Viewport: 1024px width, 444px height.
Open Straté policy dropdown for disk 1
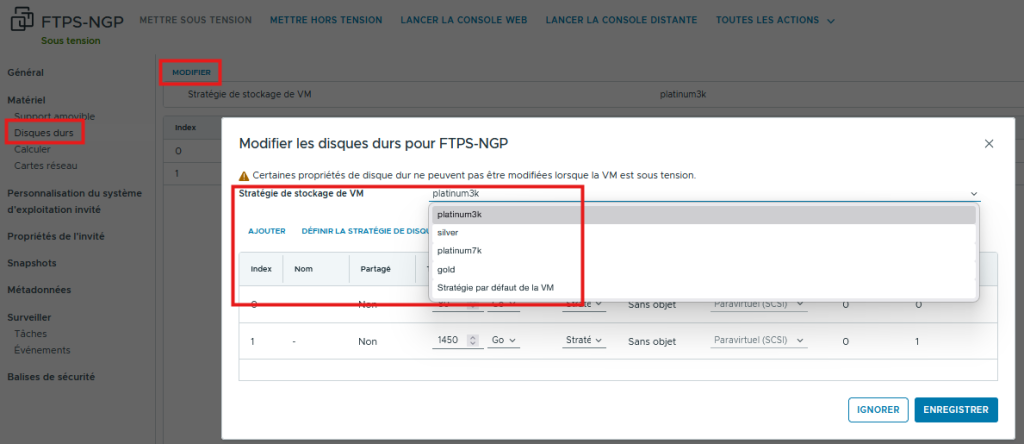[x=584, y=341]
